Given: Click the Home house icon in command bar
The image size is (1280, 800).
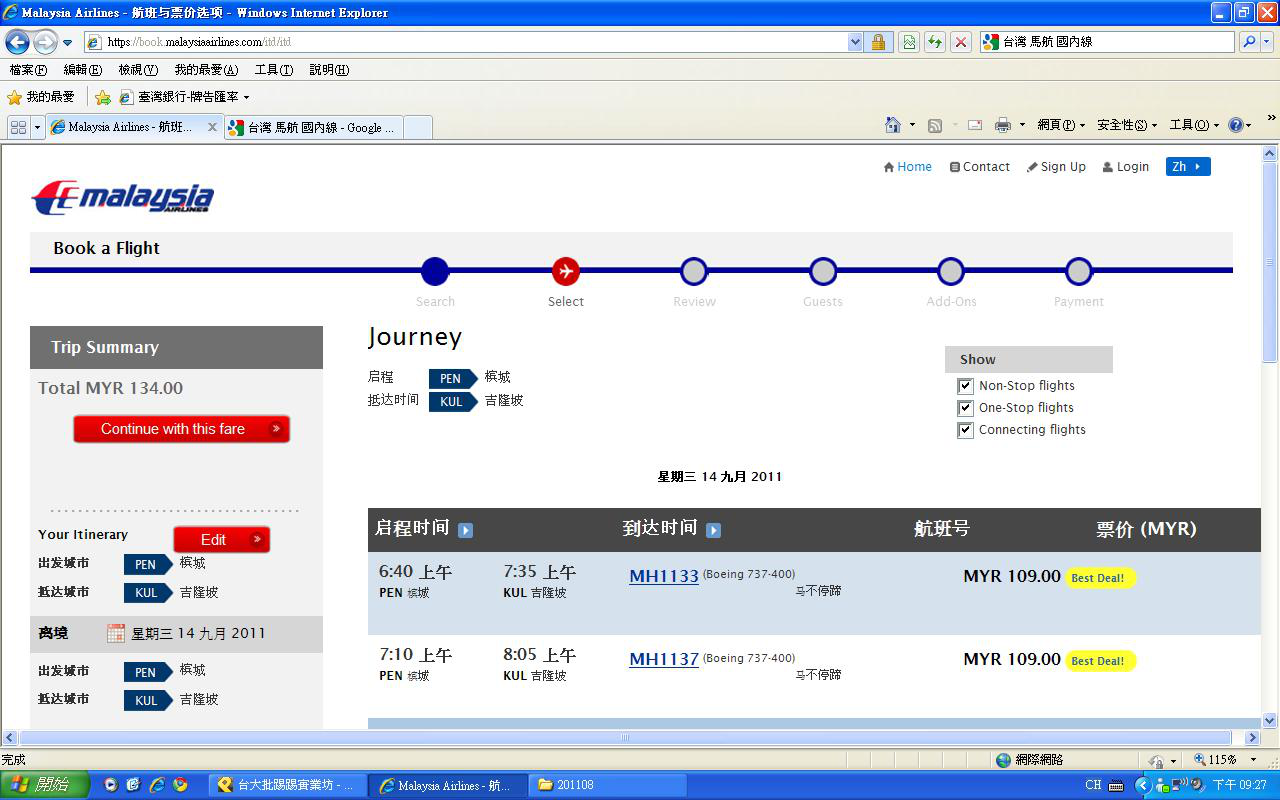Looking at the screenshot, I should [893, 125].
